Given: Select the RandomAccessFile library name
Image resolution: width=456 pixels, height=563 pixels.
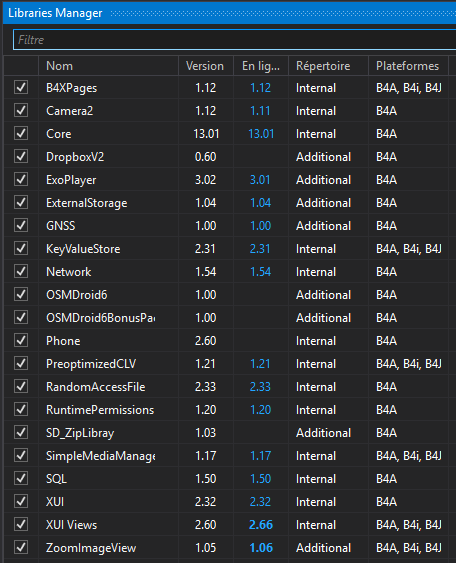Looking at the screenshot, I should pyautogui.click(x=96, y=387).
